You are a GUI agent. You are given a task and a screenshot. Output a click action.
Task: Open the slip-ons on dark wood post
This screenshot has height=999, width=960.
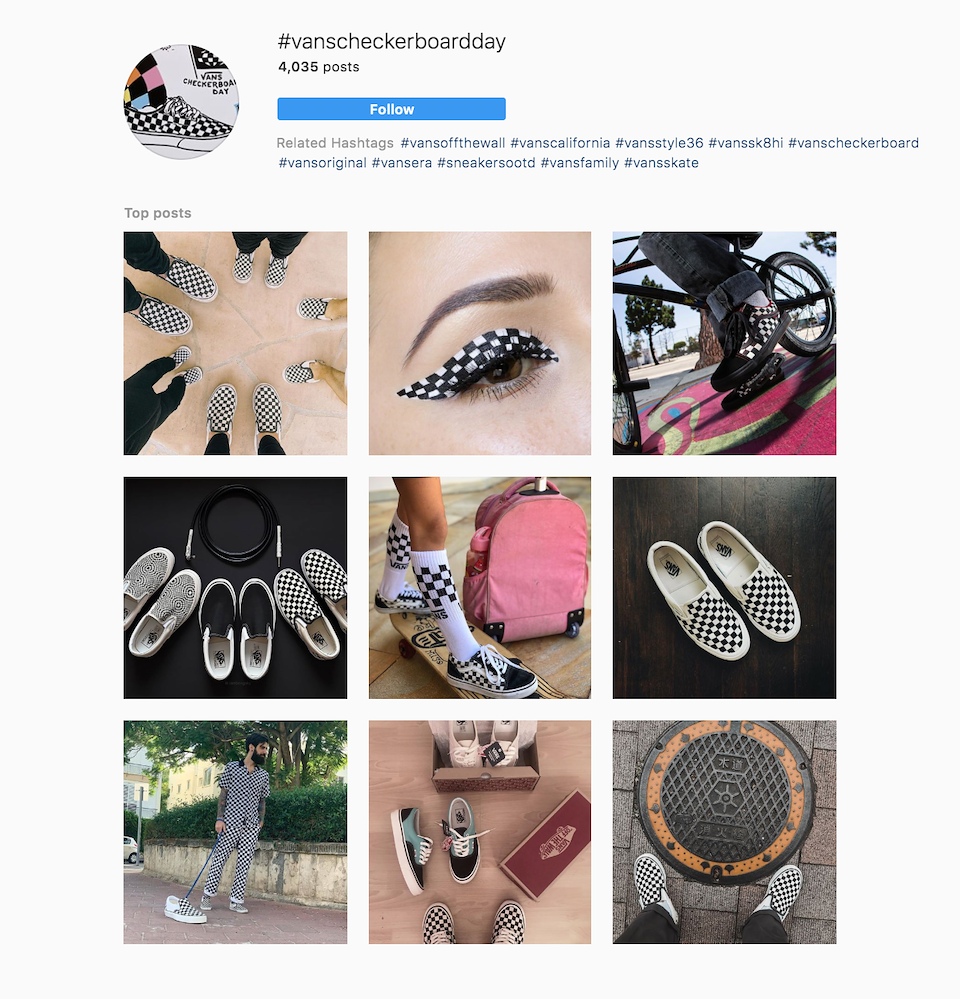point(724,587)
